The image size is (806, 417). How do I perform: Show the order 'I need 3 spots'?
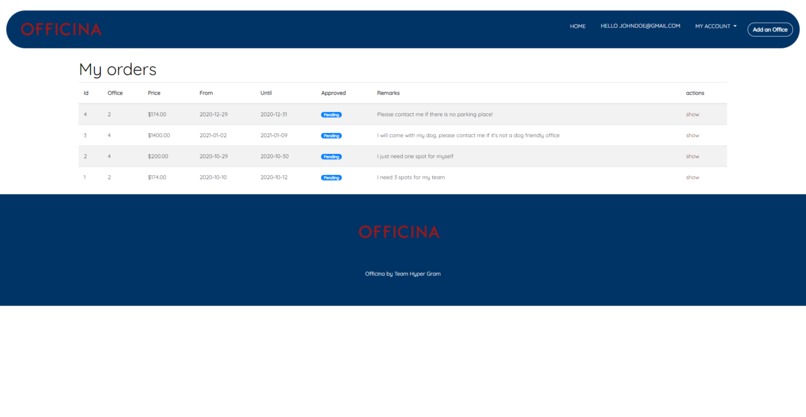pos(692,177)
